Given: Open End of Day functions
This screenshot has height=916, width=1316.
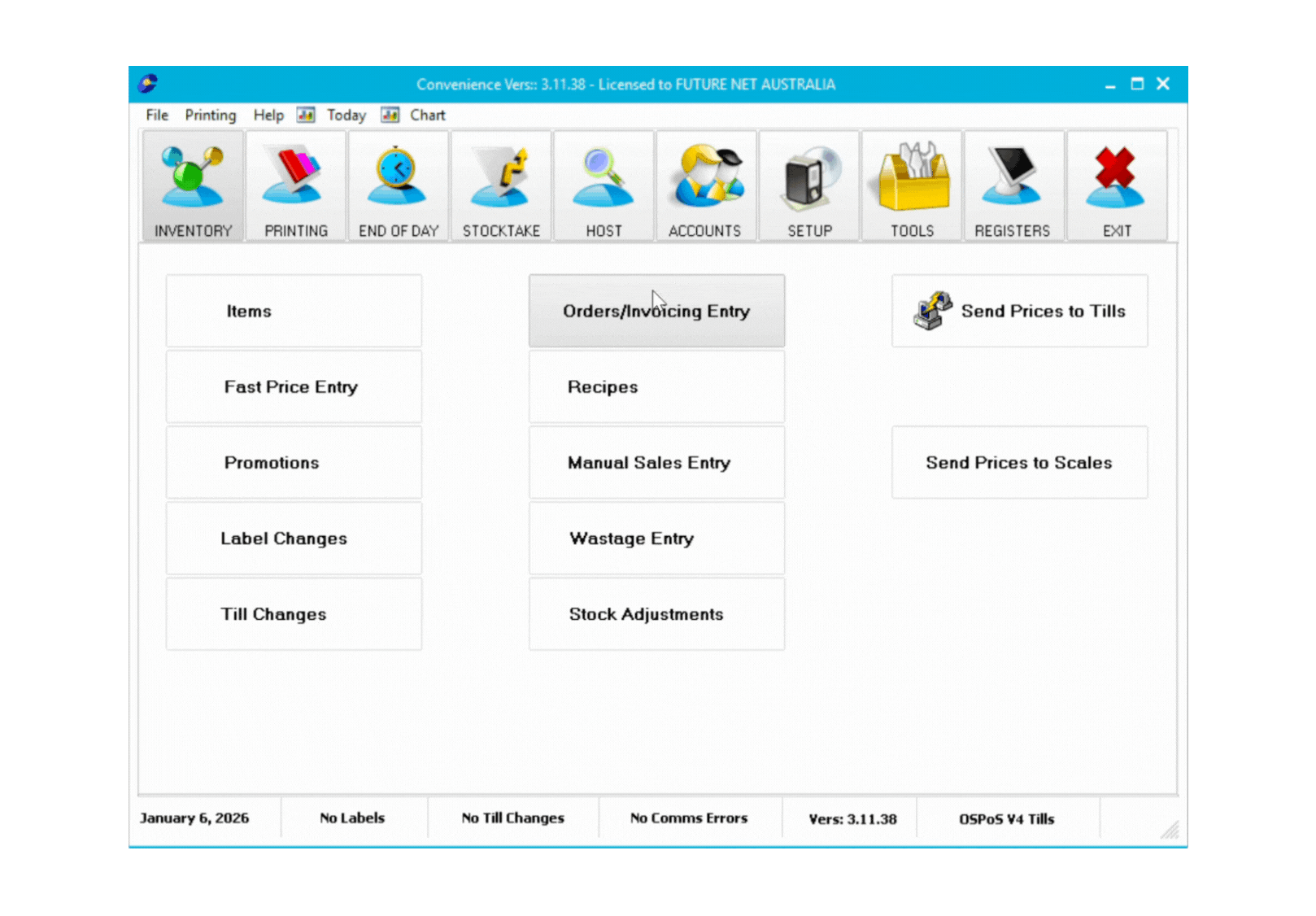Looking at the screenshot, I should click(398, 185).
